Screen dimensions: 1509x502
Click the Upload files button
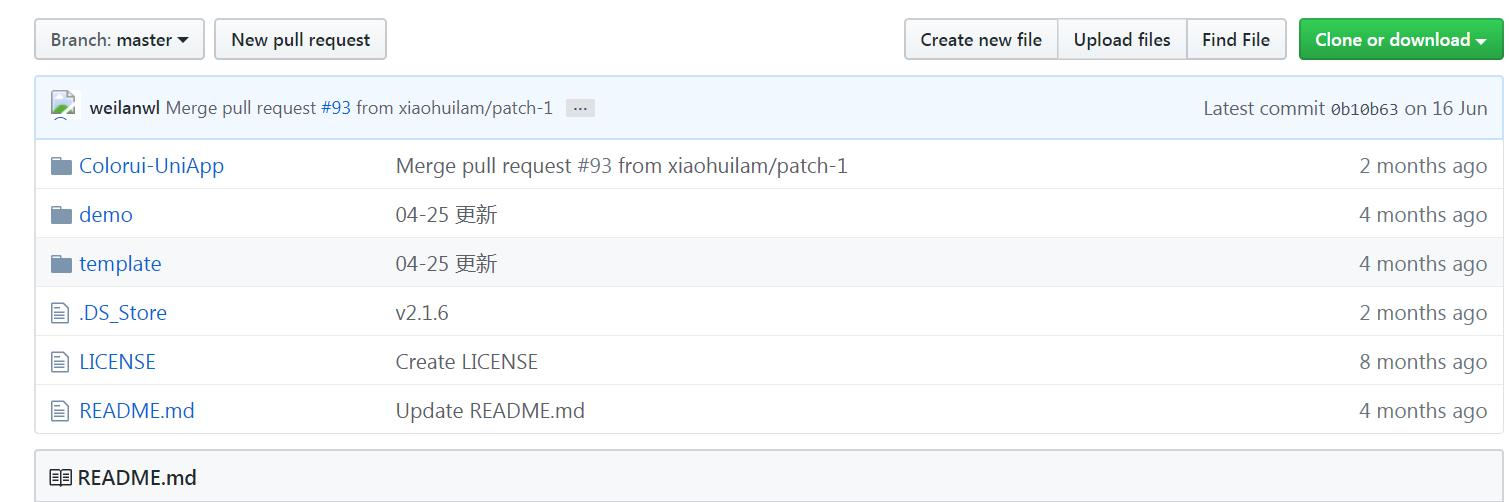click(1122, 40)
